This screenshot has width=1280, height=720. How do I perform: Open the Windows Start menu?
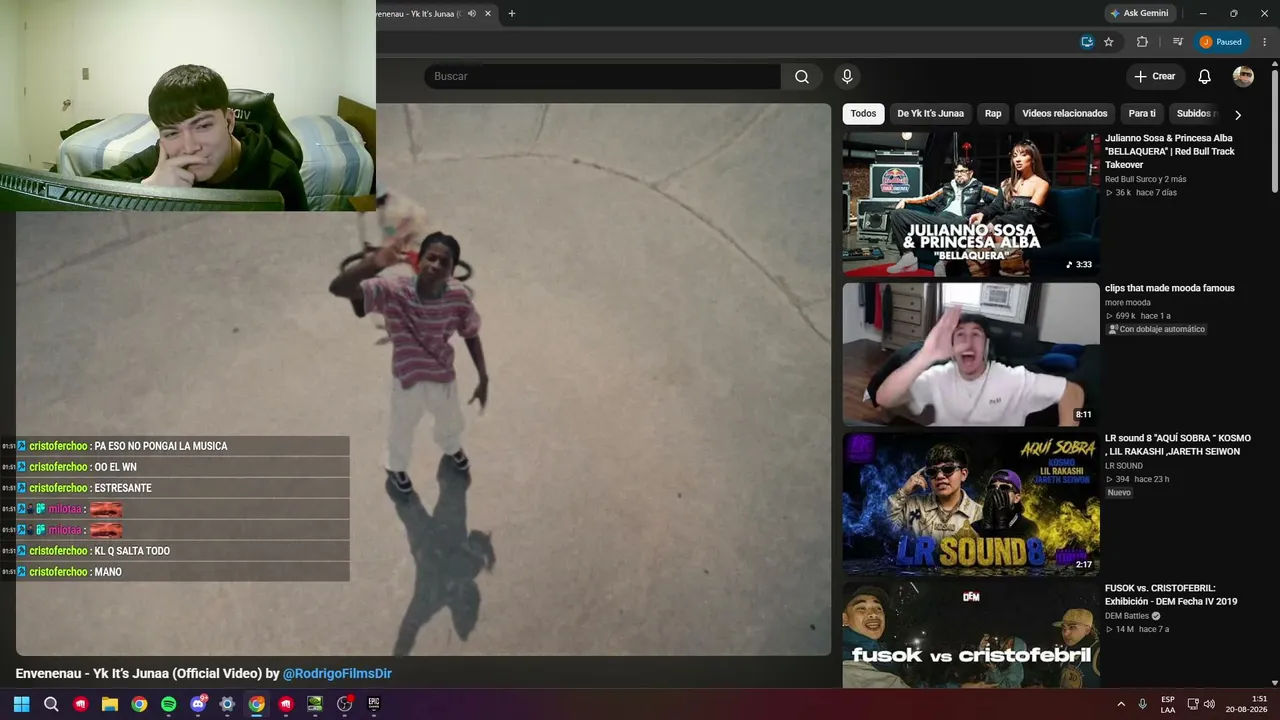click(22, 704)
